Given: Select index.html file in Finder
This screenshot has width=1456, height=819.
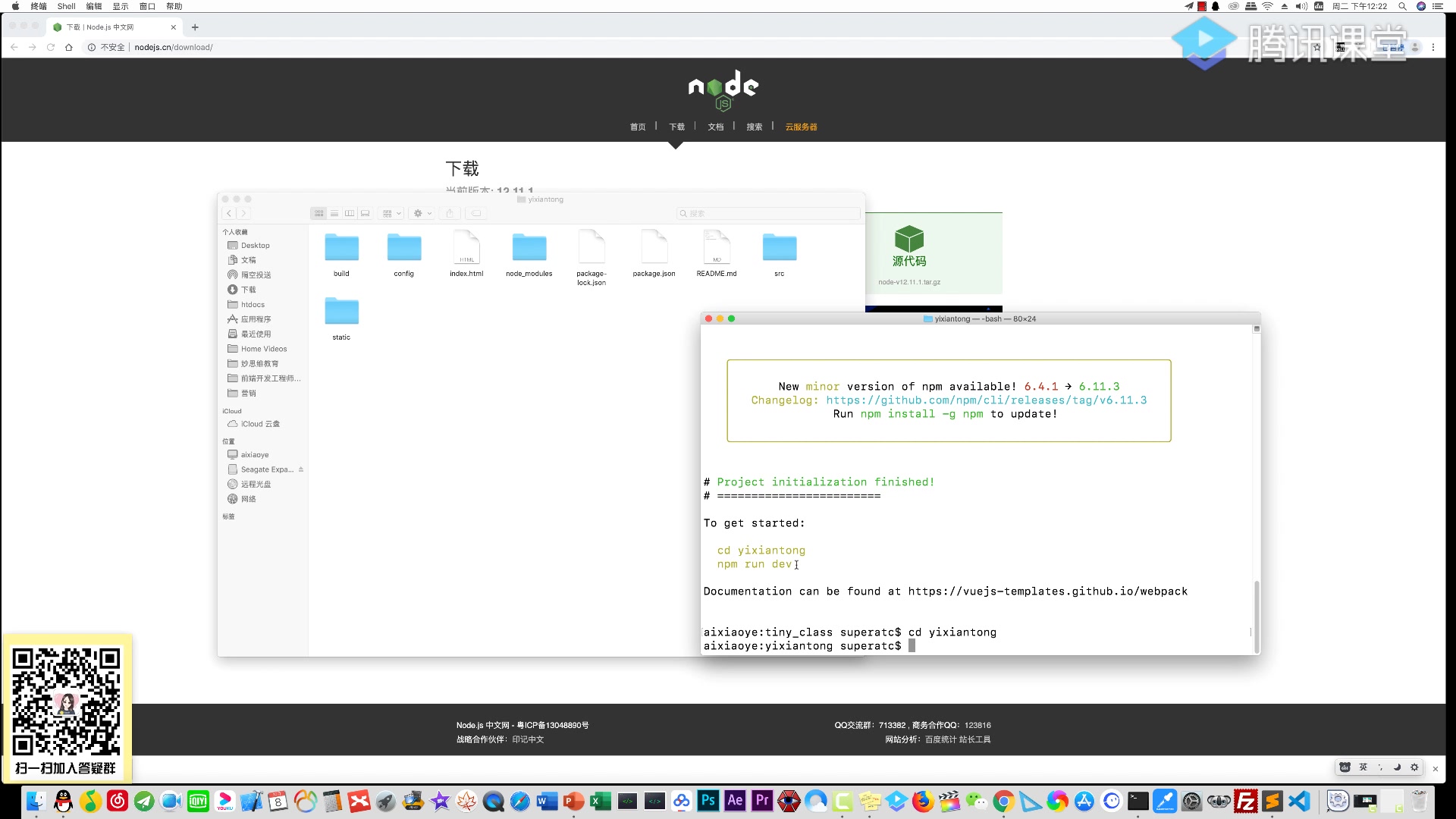Looking at the screenshot, I should tap(466, 248).
